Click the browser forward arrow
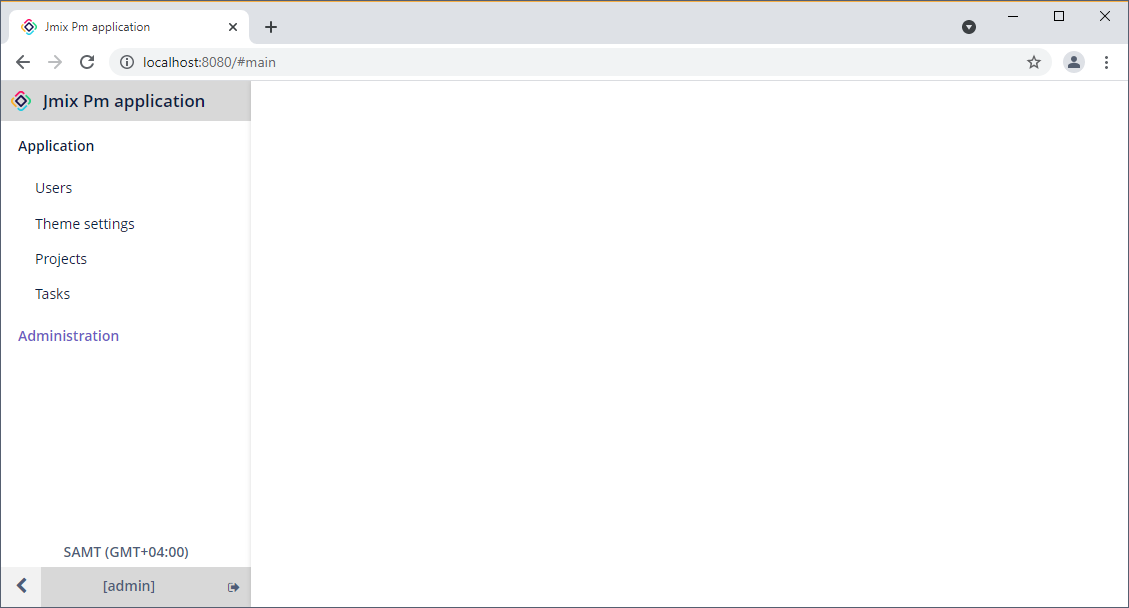Screen dimensions: 1129x608 point(55,63)
